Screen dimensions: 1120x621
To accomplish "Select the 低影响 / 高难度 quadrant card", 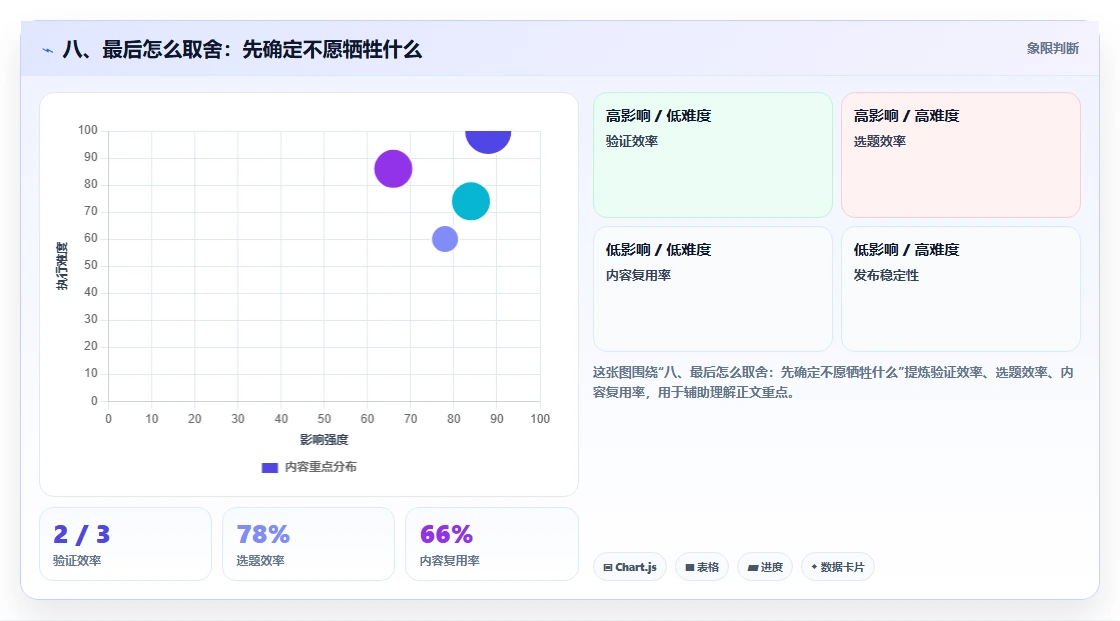I will coord(961,289).
